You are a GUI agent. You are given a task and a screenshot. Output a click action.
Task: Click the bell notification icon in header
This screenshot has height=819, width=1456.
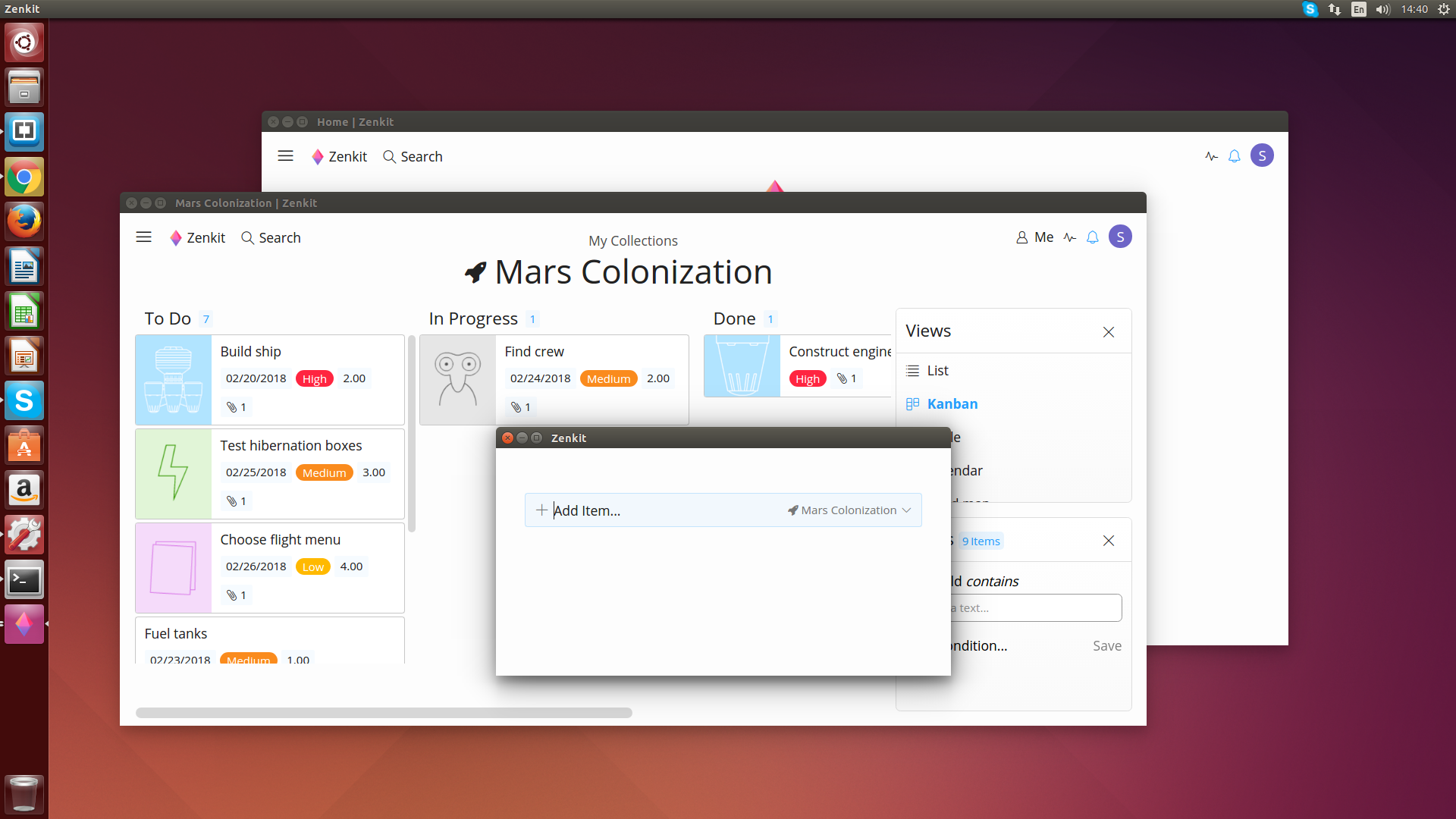tap(1093, 237)
